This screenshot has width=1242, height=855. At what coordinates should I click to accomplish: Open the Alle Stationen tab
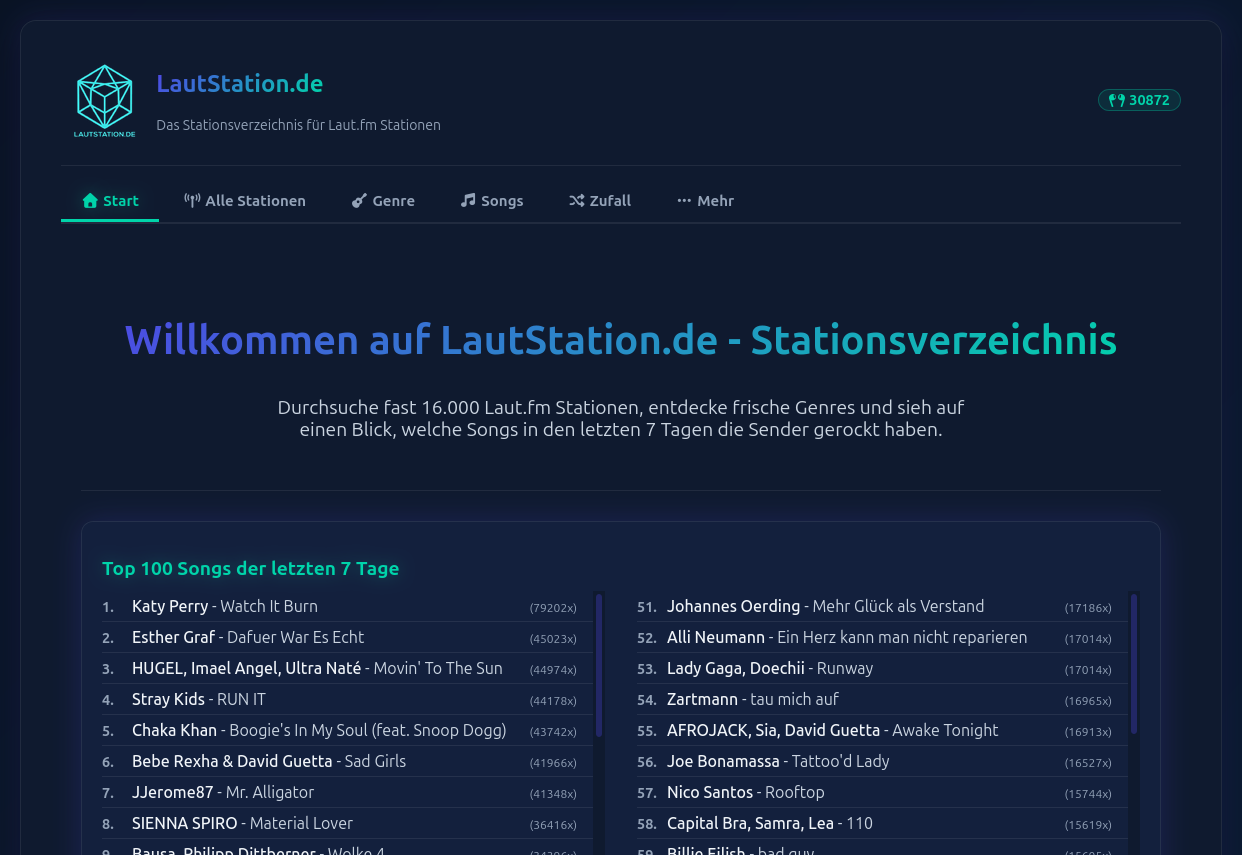pyautogui.click(x=245, y=201)
